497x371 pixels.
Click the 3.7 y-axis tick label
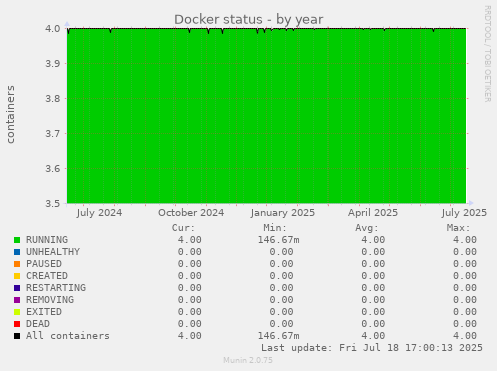click(x=53, y=133)
